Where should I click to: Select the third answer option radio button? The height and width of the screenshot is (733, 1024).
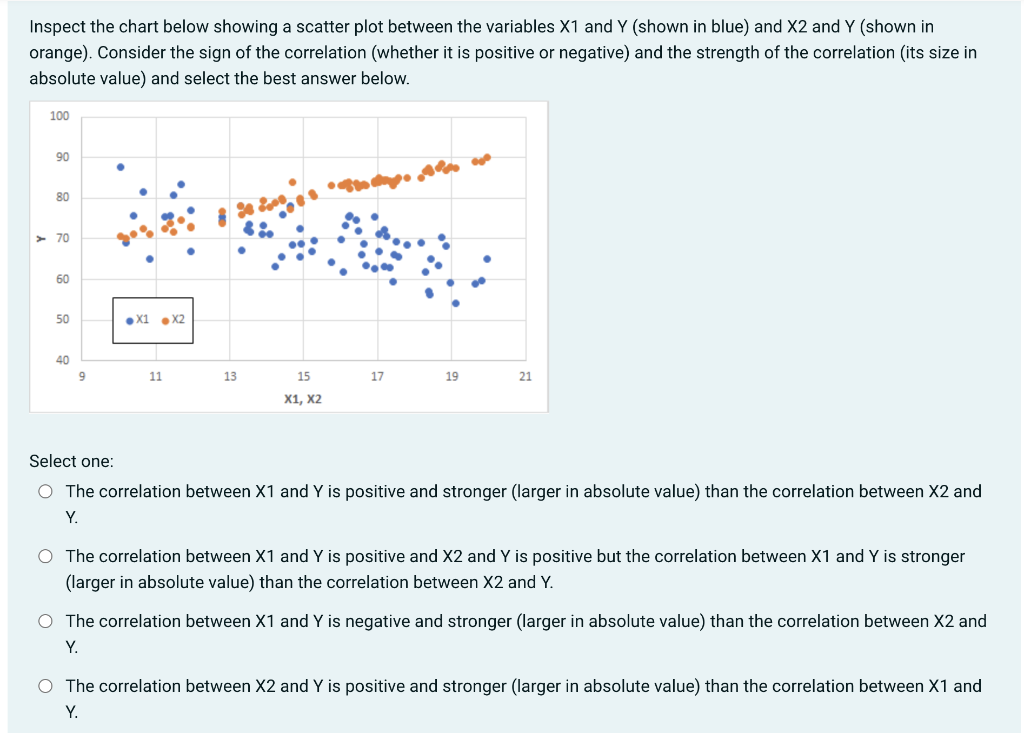(45, 621)
